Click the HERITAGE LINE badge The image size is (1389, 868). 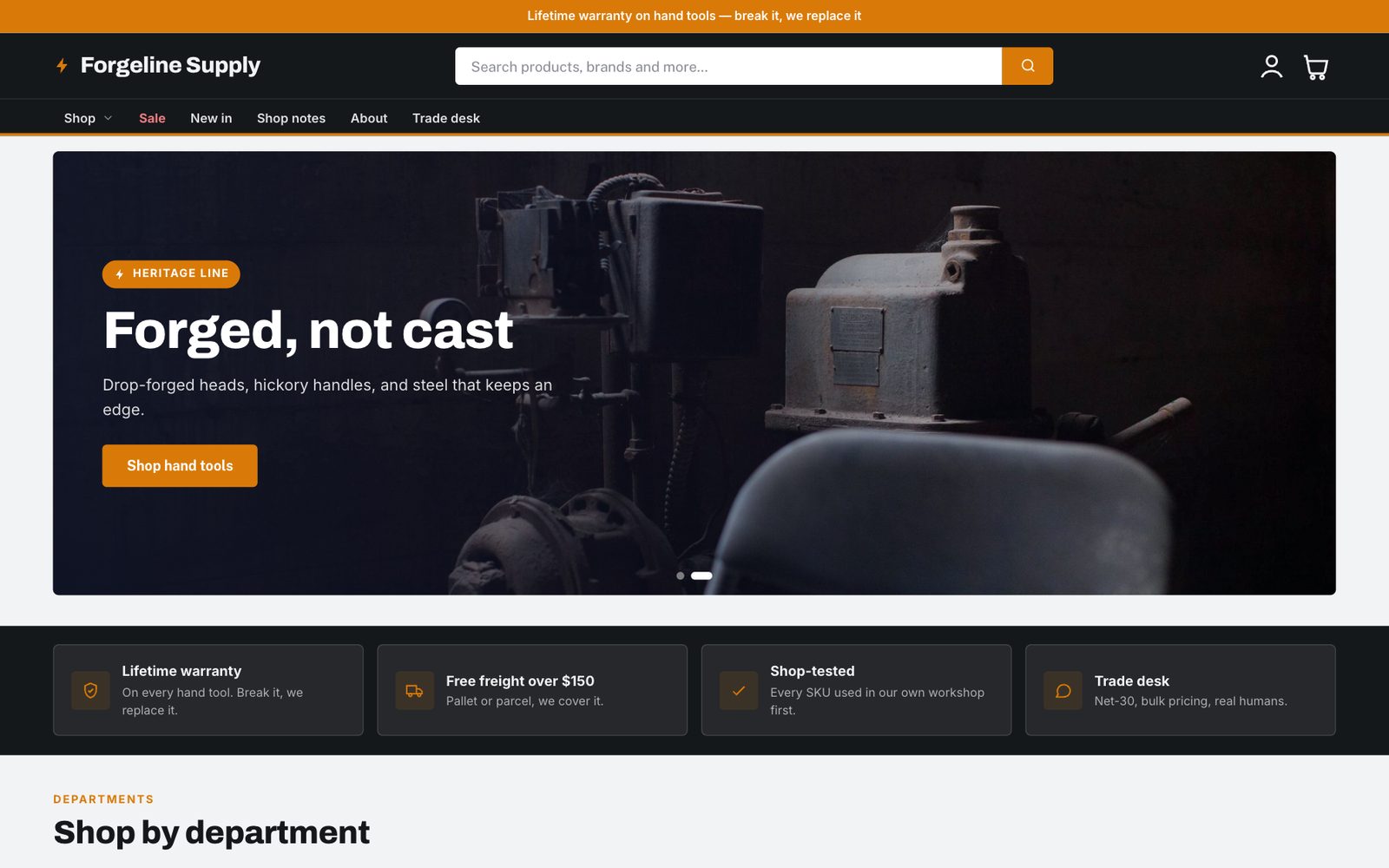coord(171,273)
